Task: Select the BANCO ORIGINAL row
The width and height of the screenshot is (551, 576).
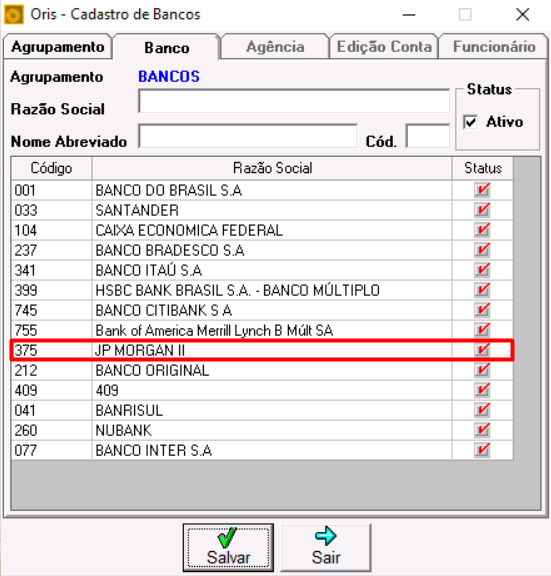Action: (262, 370)
